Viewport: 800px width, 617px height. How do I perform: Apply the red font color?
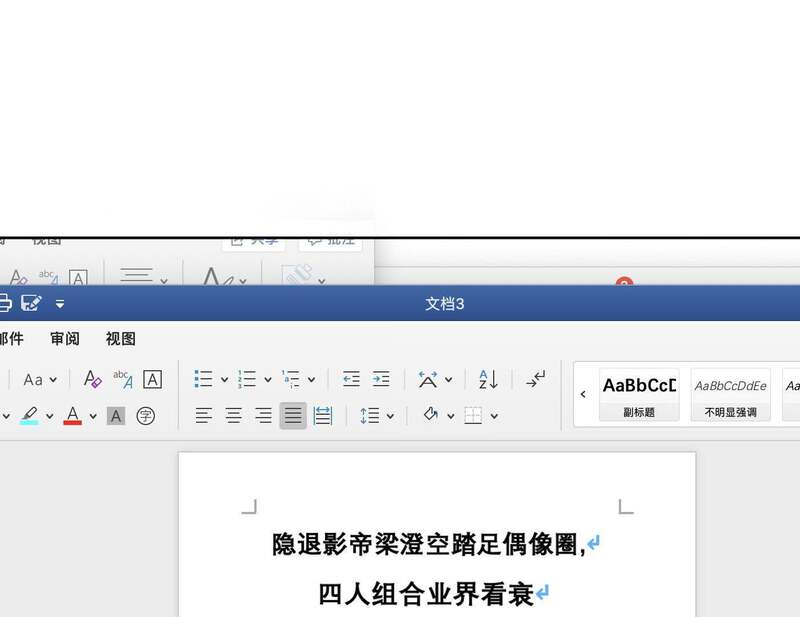(72, 415)
